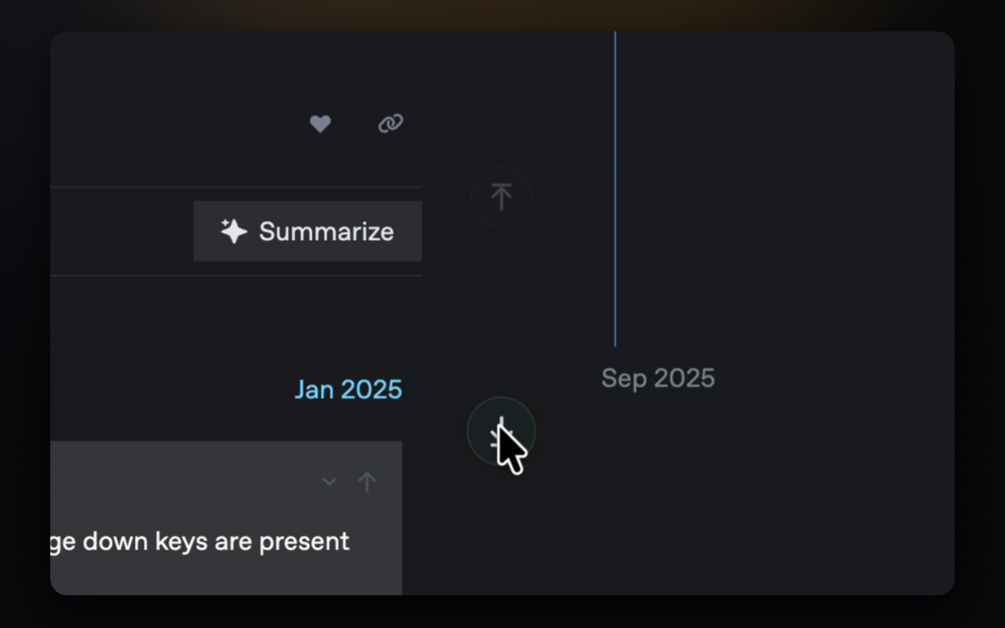This screenshot has width=1005, height=628.
Task: Click the sparkle icon on Summarize
Action: 234,231
